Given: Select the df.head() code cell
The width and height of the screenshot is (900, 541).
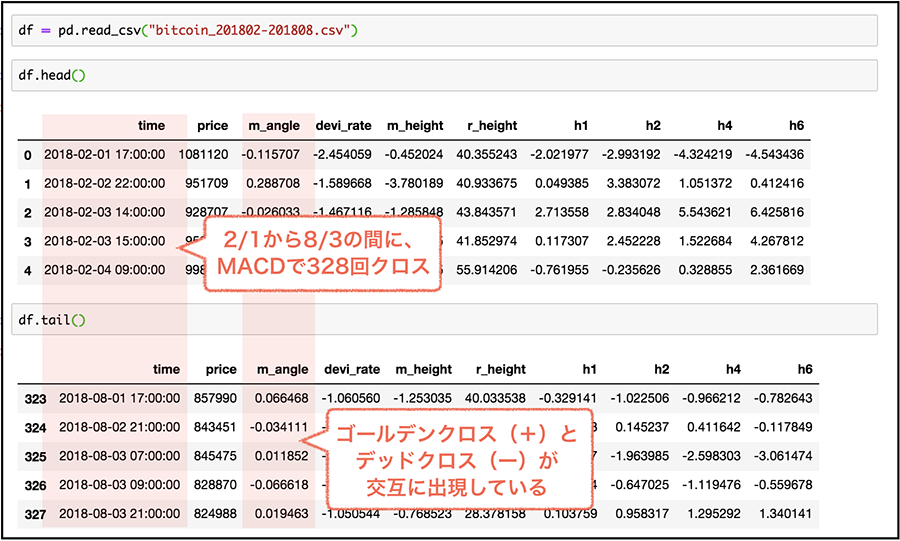Looking at the screenshot, I should 444,75.
